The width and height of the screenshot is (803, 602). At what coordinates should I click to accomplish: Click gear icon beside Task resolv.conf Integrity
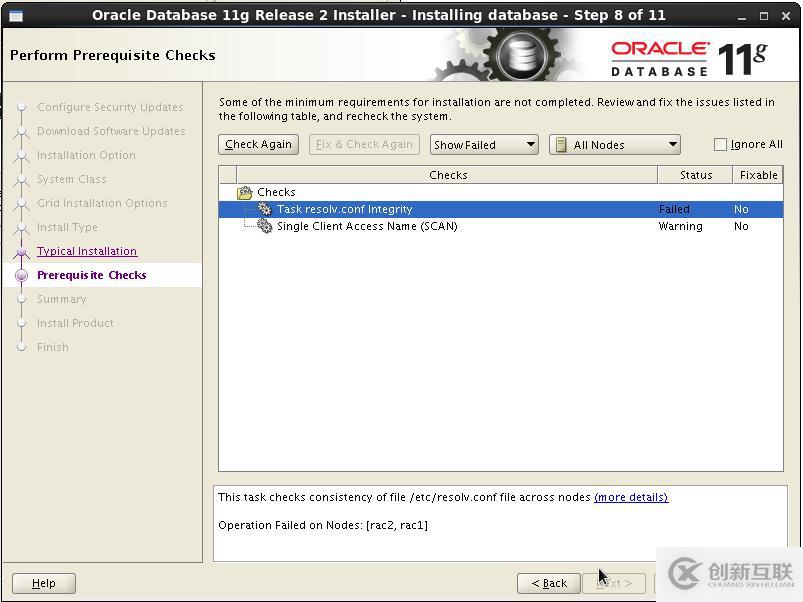click(x=264, y=209)
